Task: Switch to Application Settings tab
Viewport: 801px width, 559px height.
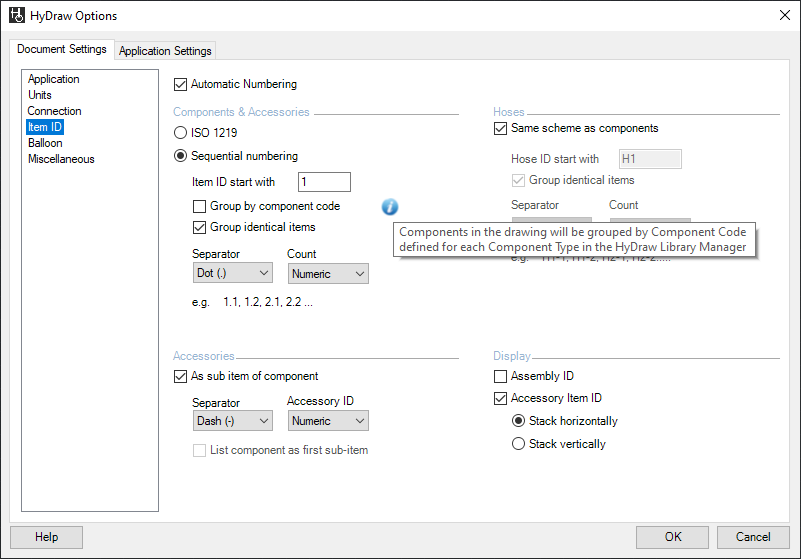Action: [165, 51]
